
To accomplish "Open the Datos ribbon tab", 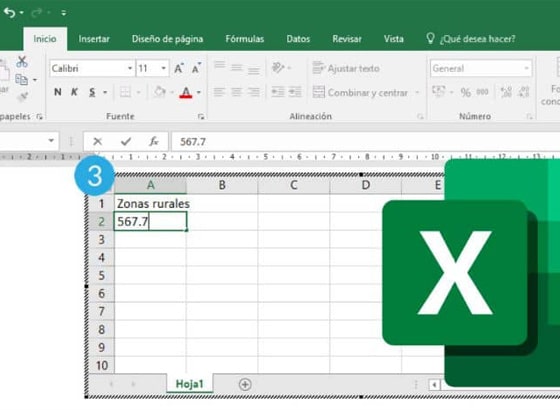I will click(x=298, y=39).
